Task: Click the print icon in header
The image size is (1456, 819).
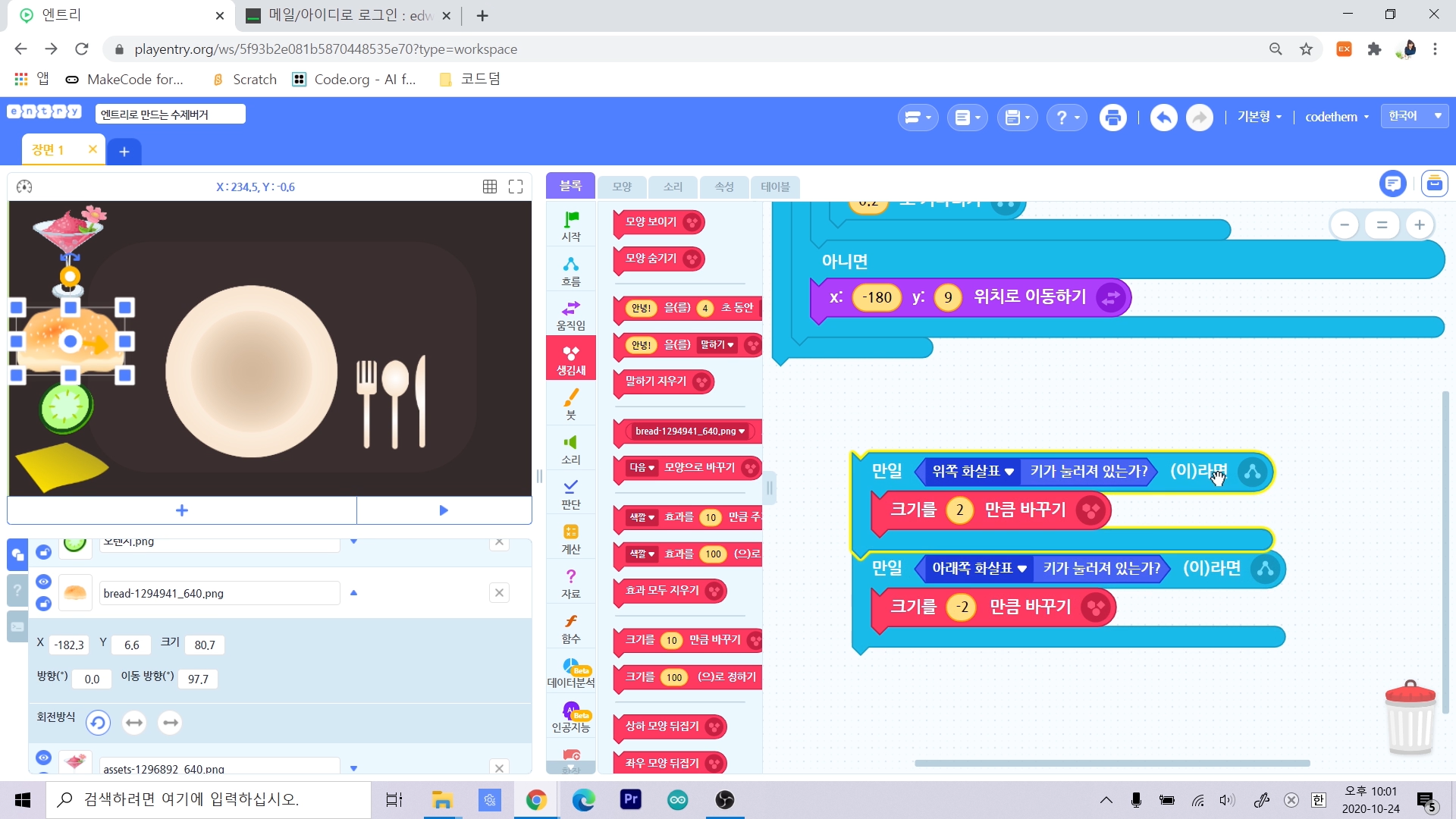Action: (1112, 118)
